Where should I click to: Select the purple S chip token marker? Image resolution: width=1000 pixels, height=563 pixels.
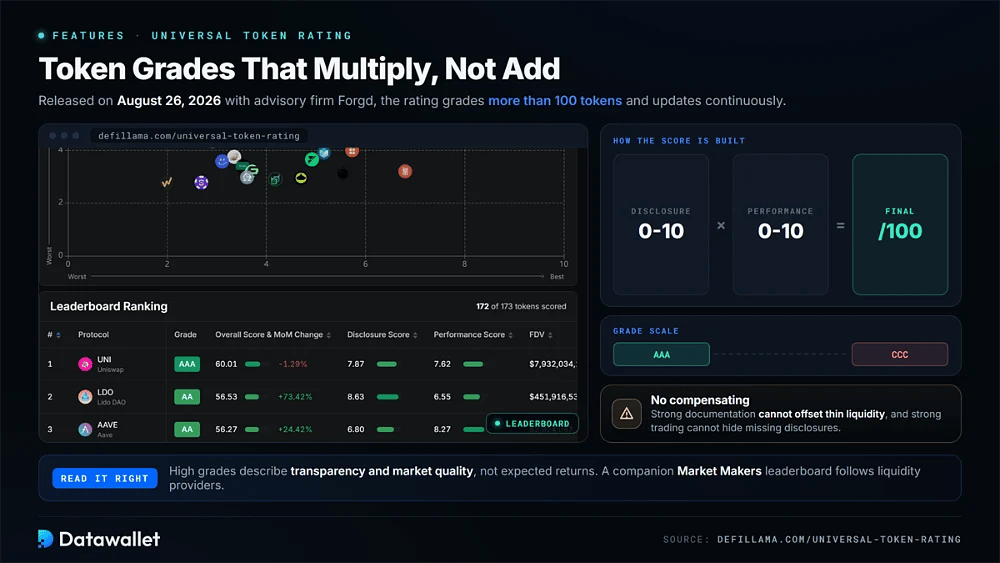click(201, 182)
